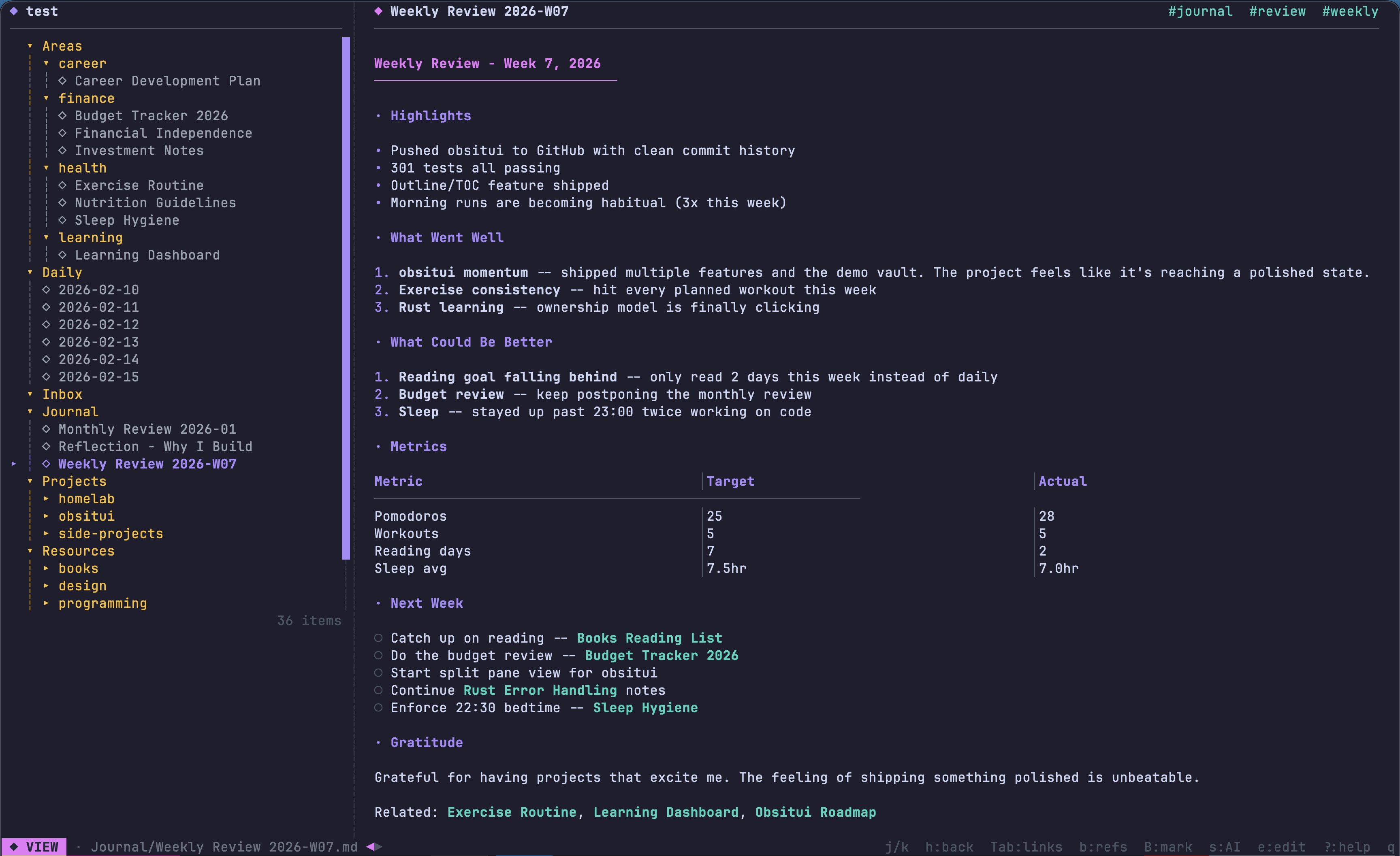Mark 'Enforce 22:30 bedtime' task as done

pyautogui.click(x=378, y=708)
